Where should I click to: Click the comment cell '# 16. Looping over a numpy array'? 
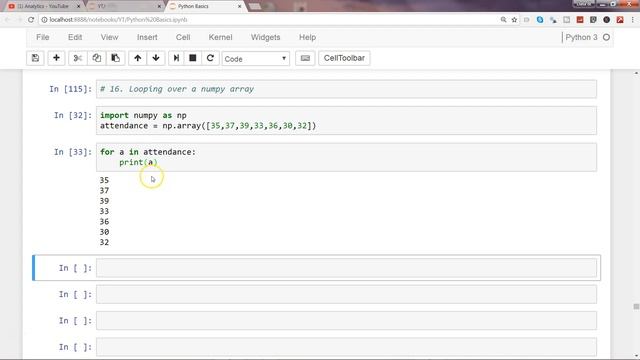[346, 89]
